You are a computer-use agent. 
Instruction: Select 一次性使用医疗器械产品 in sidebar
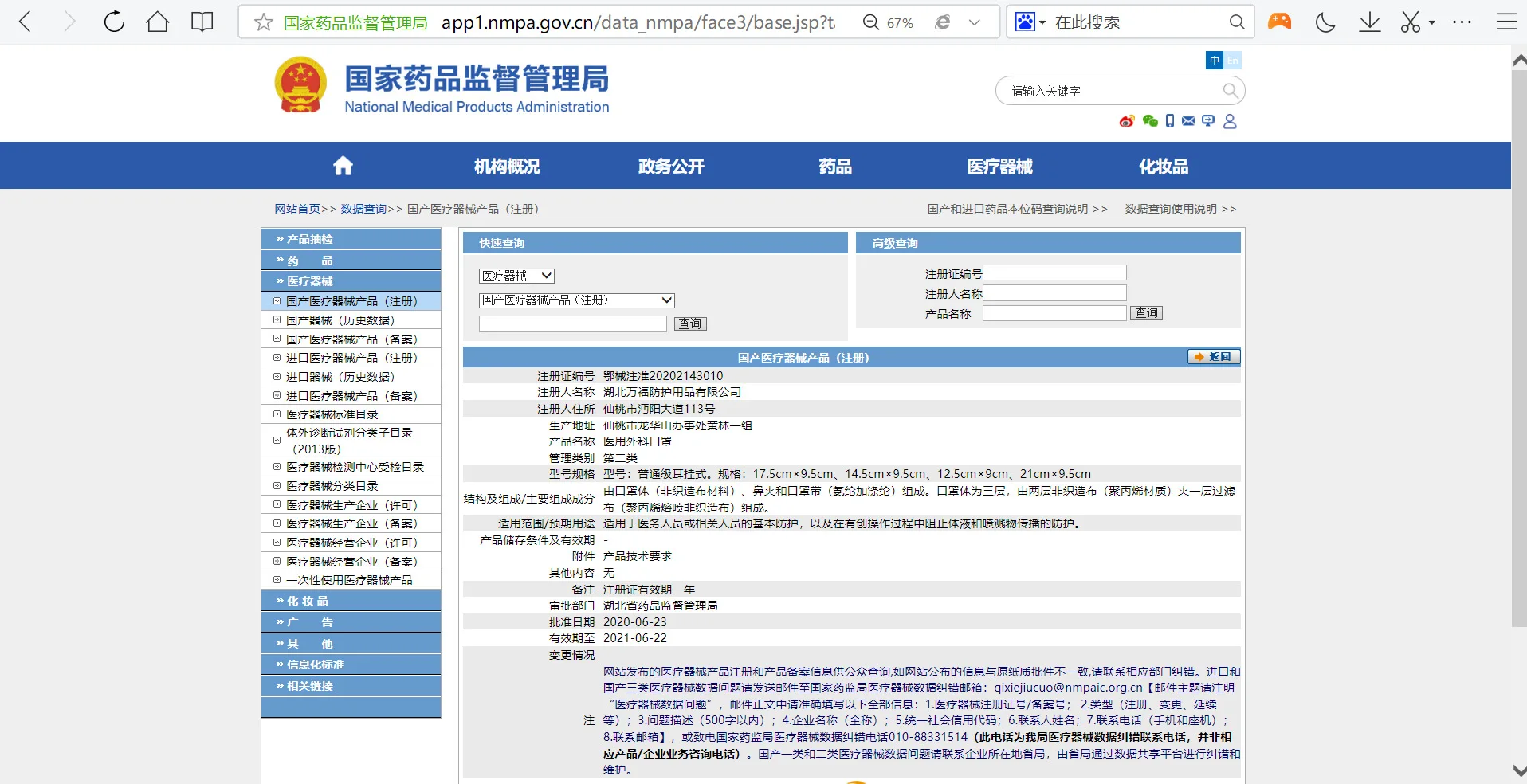[349, 580]
